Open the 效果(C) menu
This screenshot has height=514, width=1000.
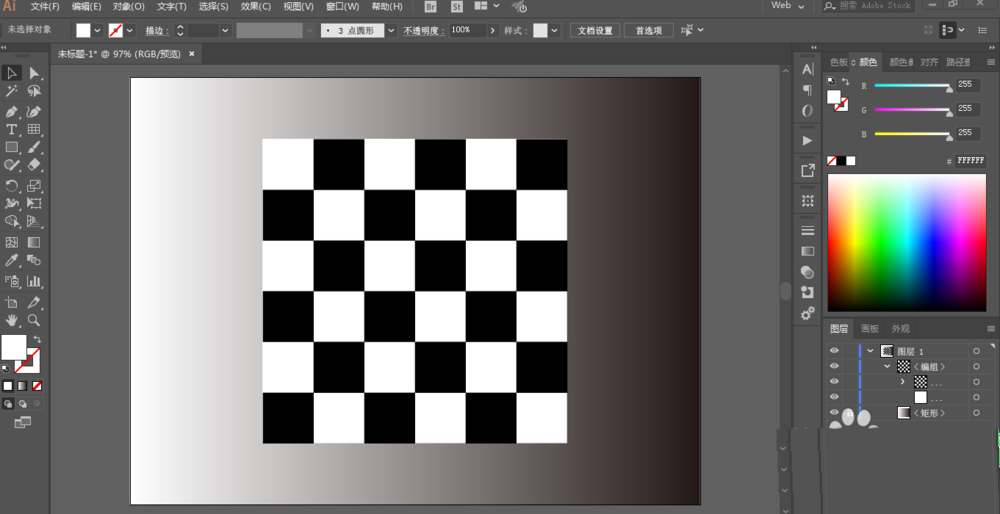click(256, 6)
